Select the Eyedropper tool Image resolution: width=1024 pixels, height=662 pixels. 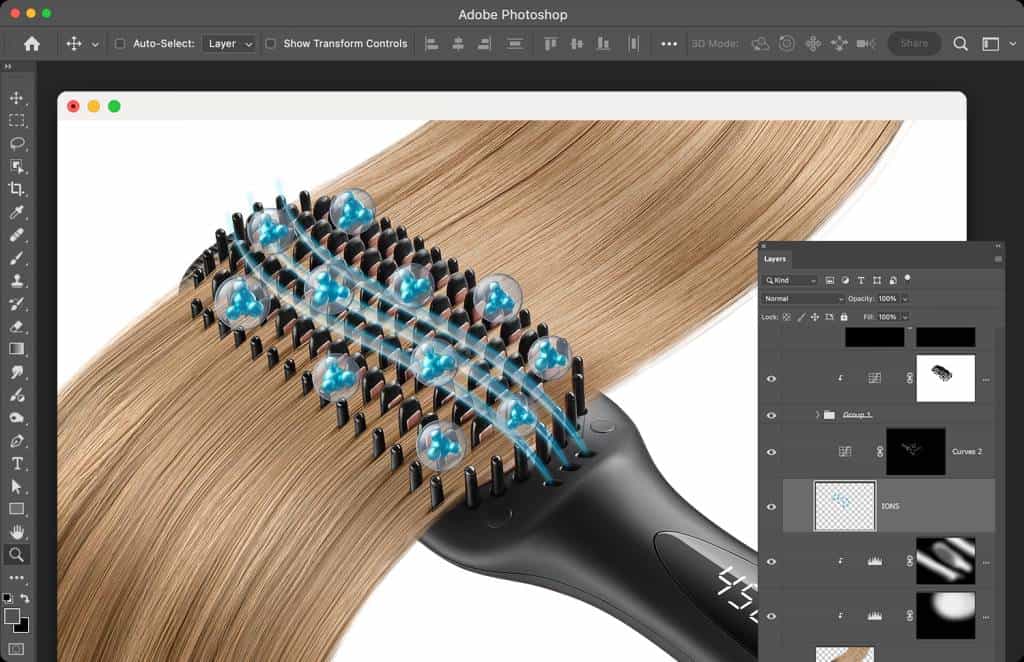coord(16,212)
